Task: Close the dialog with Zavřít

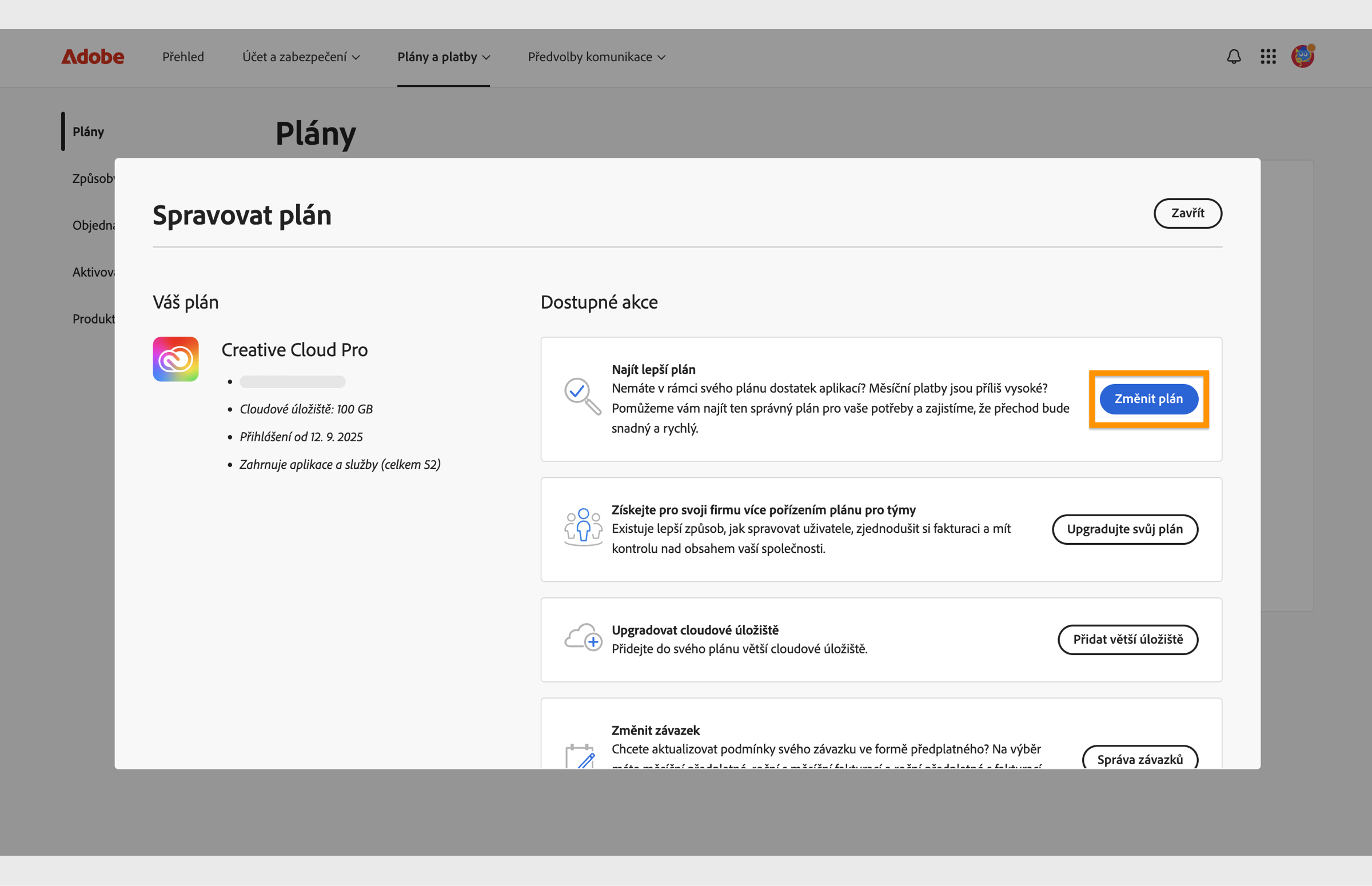Action: pyautogui.click(x=1187, y=213)
